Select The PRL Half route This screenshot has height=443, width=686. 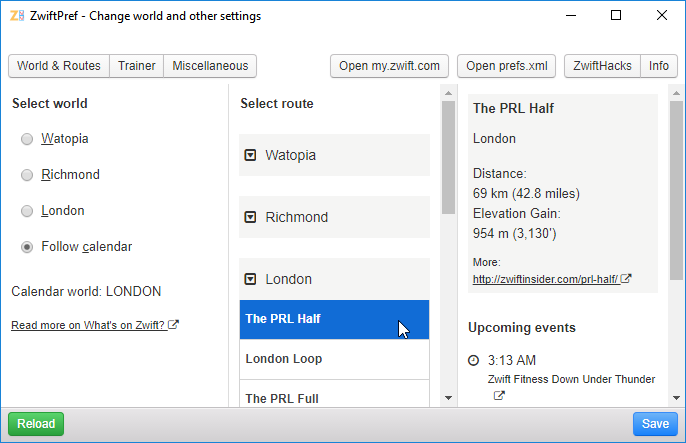tap(334, 319)
